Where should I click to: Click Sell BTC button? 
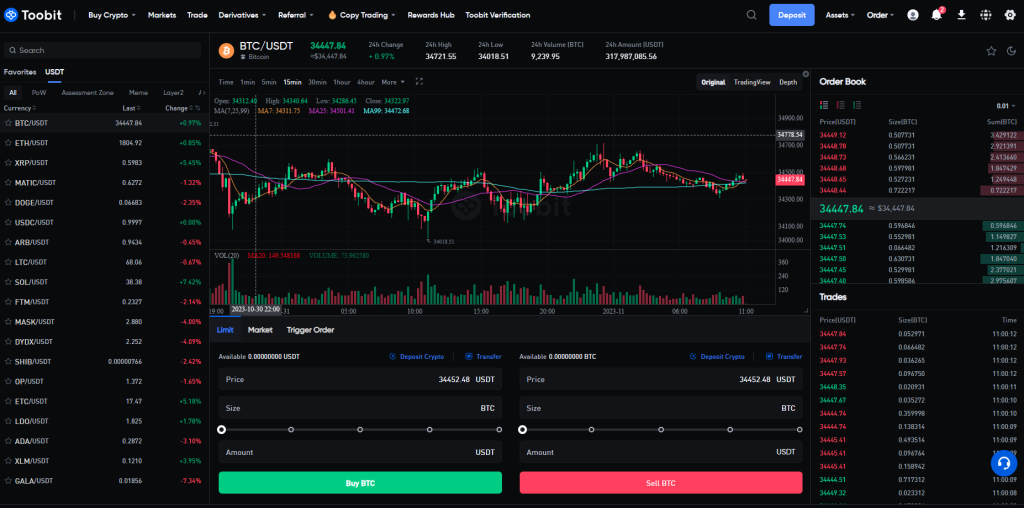pyautogui.click(x=661, y=483)
